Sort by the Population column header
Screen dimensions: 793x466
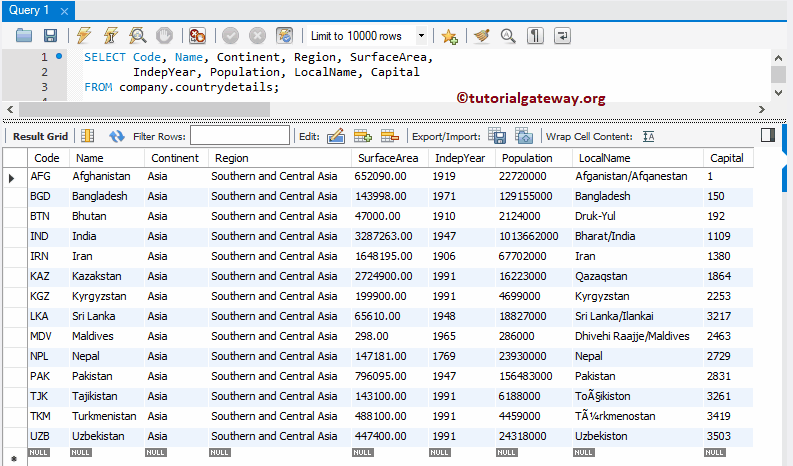pos(527,158)
